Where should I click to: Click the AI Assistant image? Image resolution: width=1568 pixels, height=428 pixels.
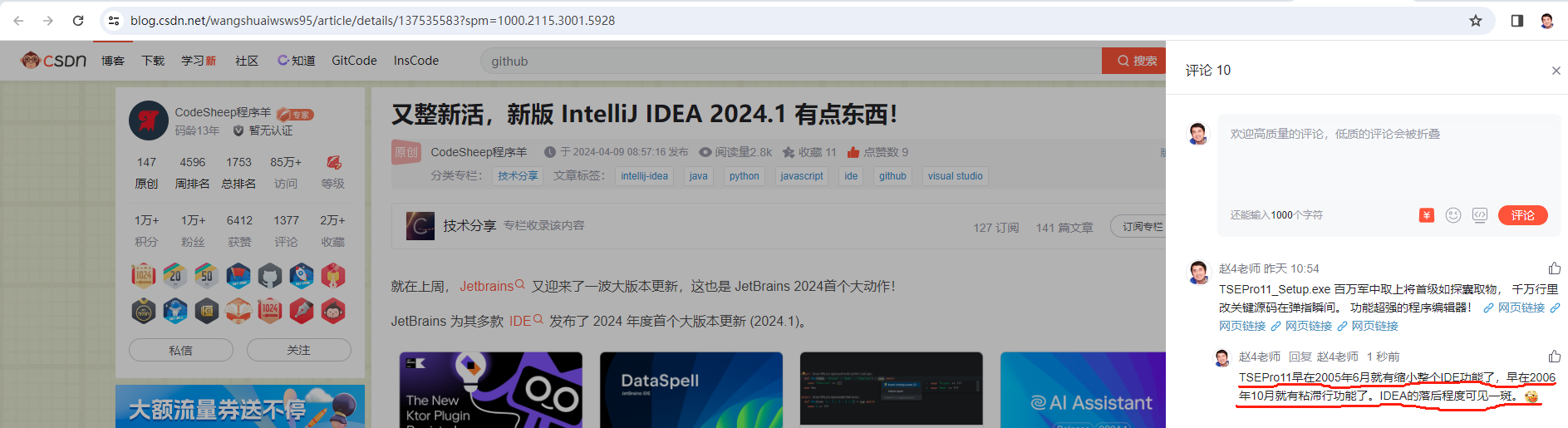click(1083, 390)
